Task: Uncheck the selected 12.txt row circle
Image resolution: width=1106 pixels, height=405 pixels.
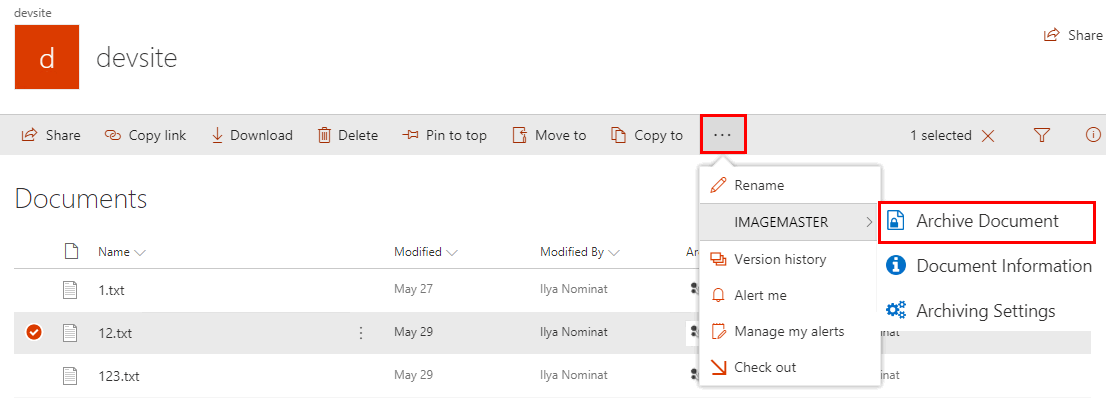Action: tap(33, 332)
